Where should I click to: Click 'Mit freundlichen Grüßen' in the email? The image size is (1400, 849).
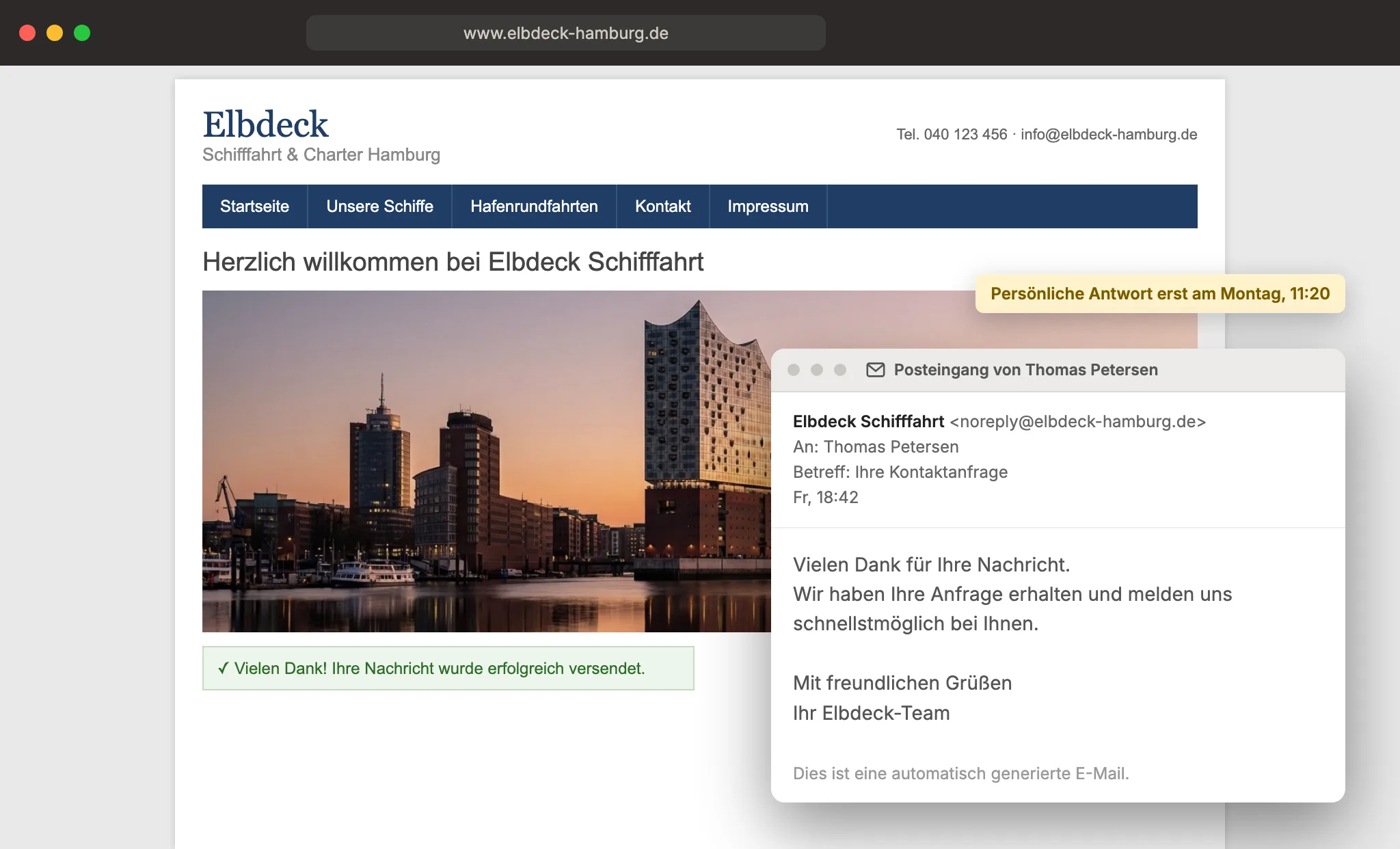902,683
